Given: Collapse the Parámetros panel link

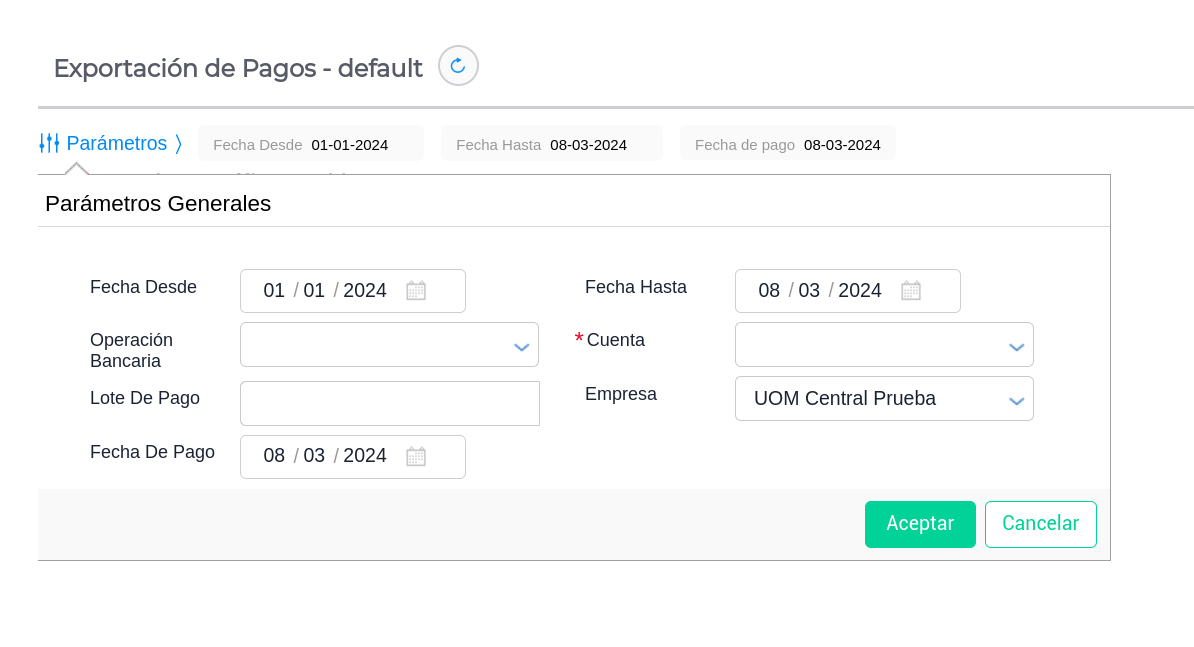Looking at the screenshot, I should coord(116,143).
